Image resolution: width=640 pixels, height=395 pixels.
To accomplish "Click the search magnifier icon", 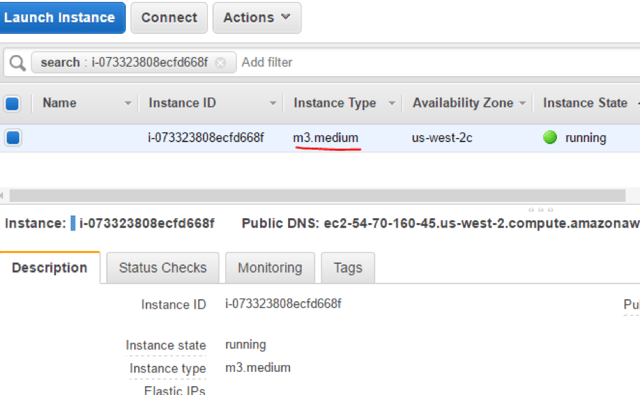I will [x=18, y=63].
